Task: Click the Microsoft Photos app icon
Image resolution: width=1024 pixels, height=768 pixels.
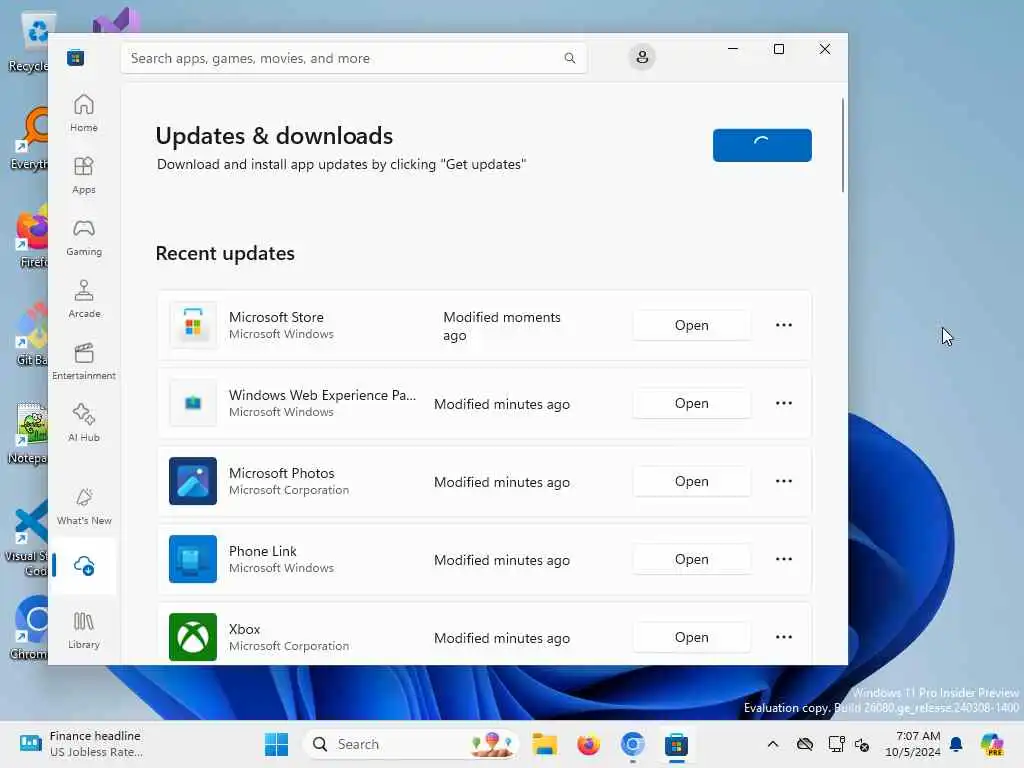Action: coord(193,481)
